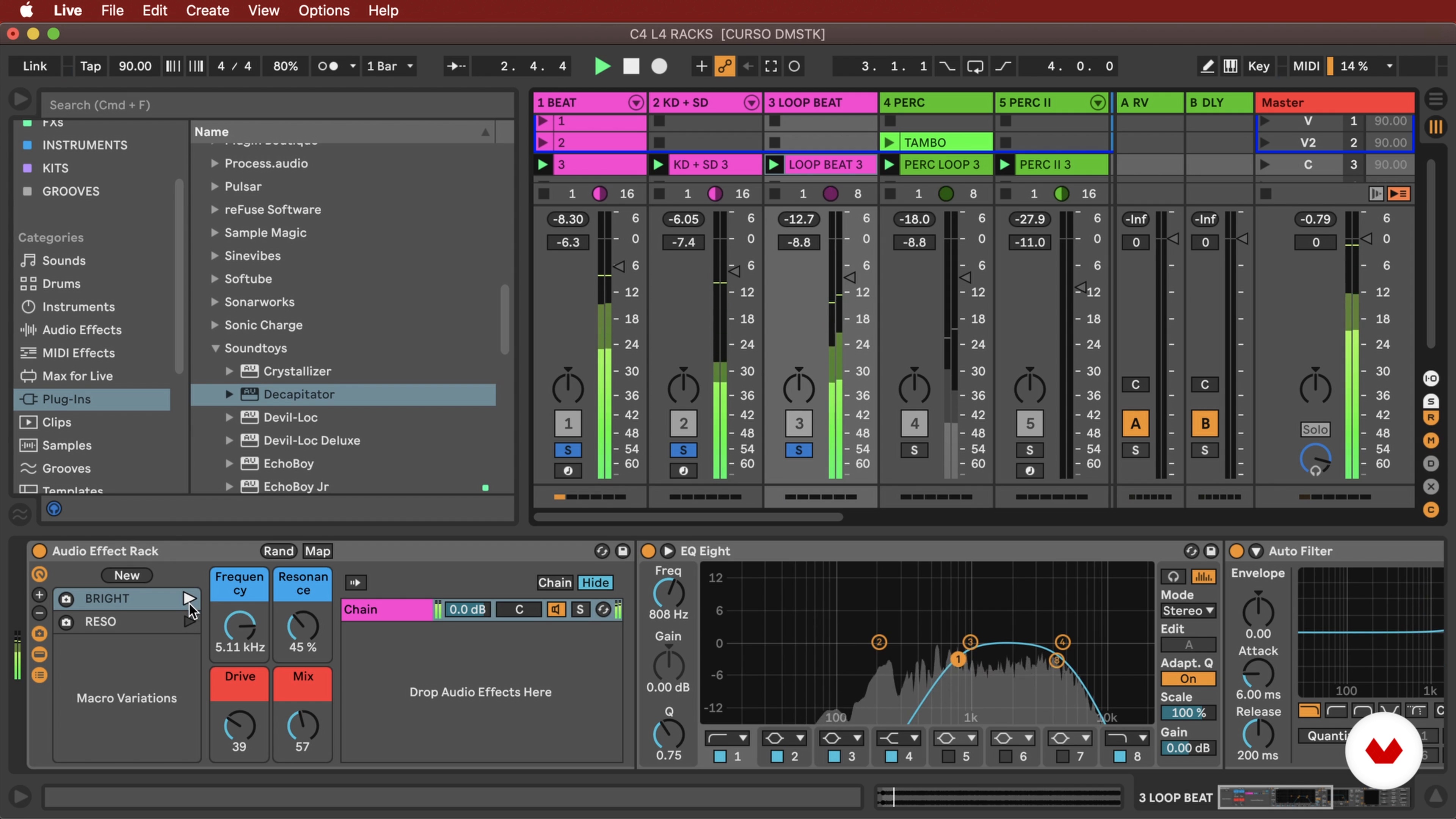Launch clip LOOP BEAT 3

point(774,165)
